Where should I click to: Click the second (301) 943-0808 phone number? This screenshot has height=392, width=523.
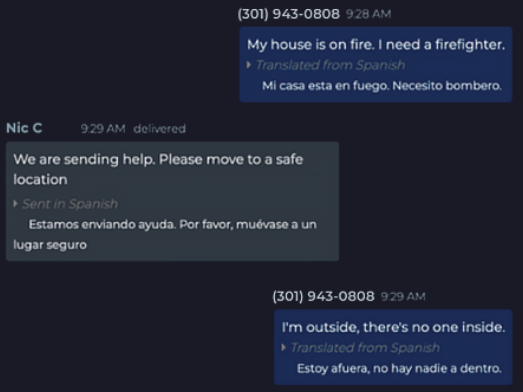(x=323, y=296)
